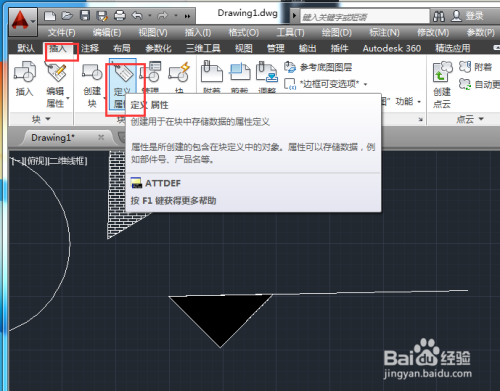500x391 pixels.
Task: Click the Open file icon
Action: click(67, 16)
